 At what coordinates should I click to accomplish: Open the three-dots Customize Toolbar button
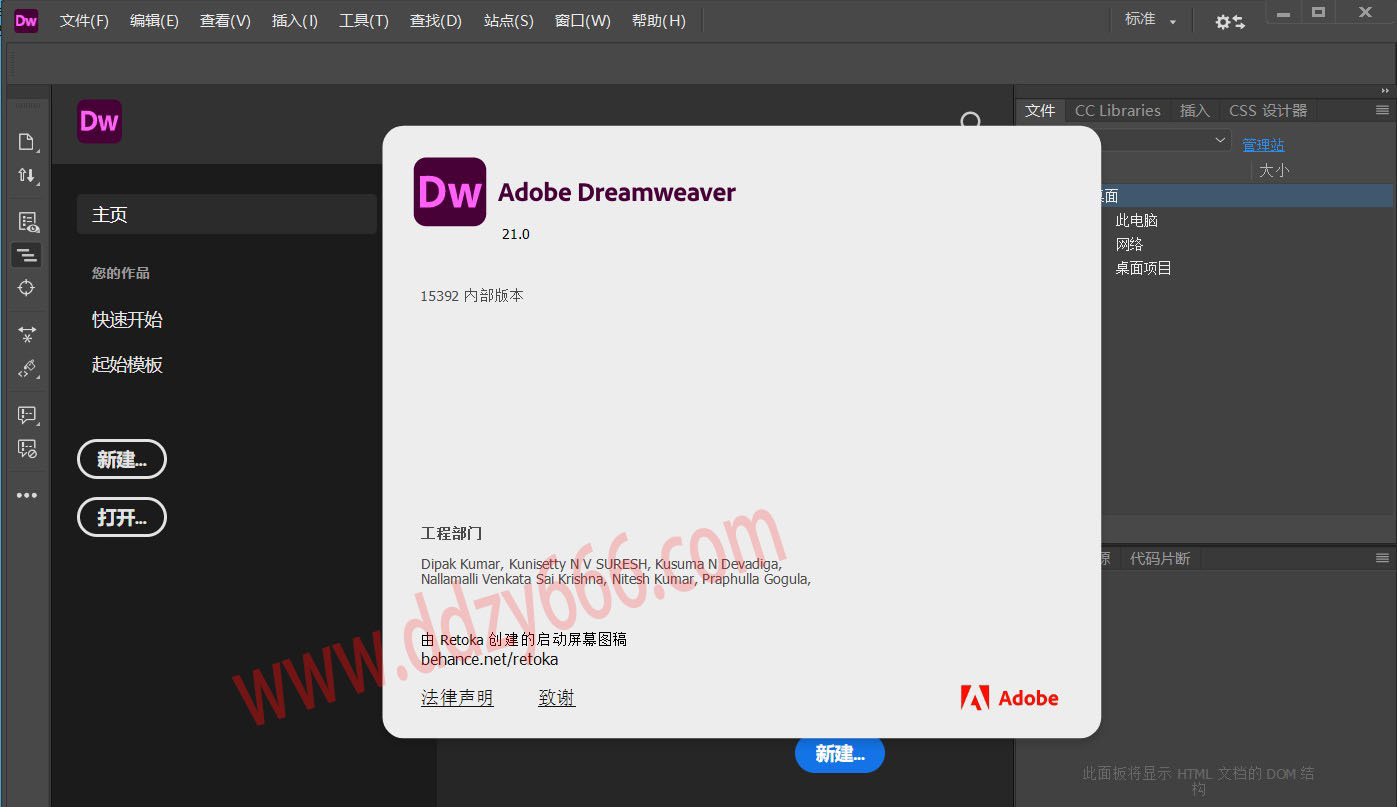click(x=27, y=495)
